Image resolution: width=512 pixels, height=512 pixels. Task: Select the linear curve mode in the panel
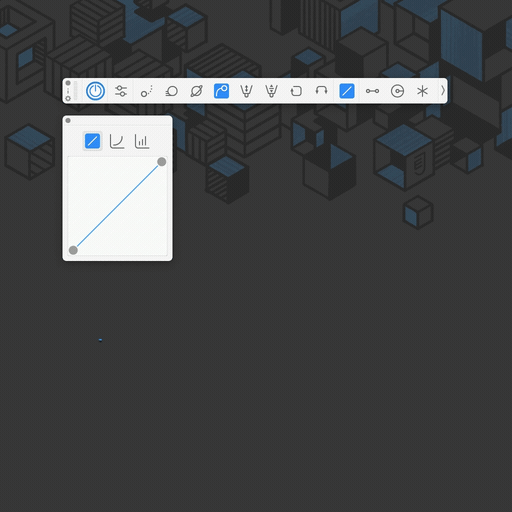(92, 141)
